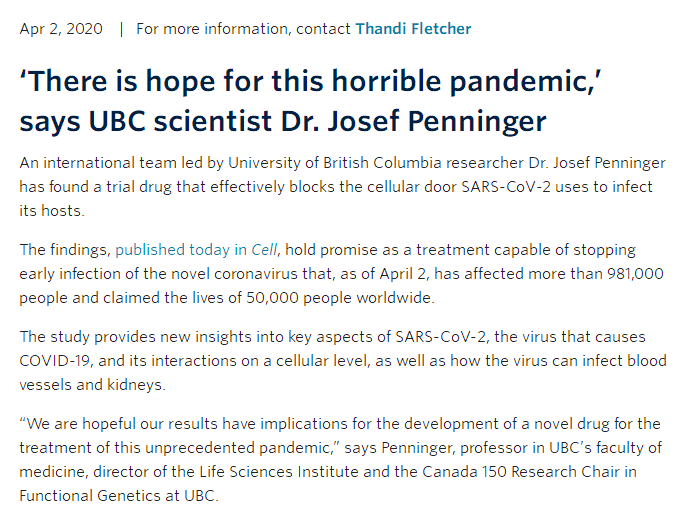Image resolution: width=689 pixels, height=518 pixels.
Task: Click the text 'Functional Genetics at UBC.'
Action: click(119, 496)
